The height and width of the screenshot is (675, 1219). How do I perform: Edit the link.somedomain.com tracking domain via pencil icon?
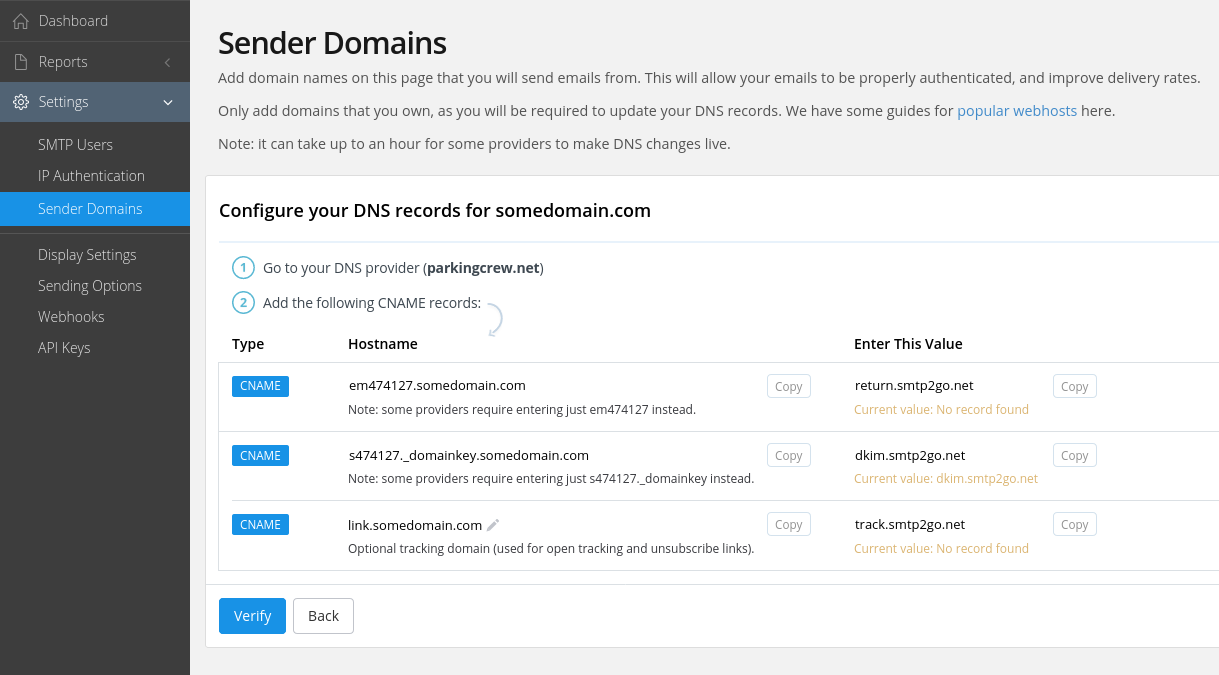point(491,523)
